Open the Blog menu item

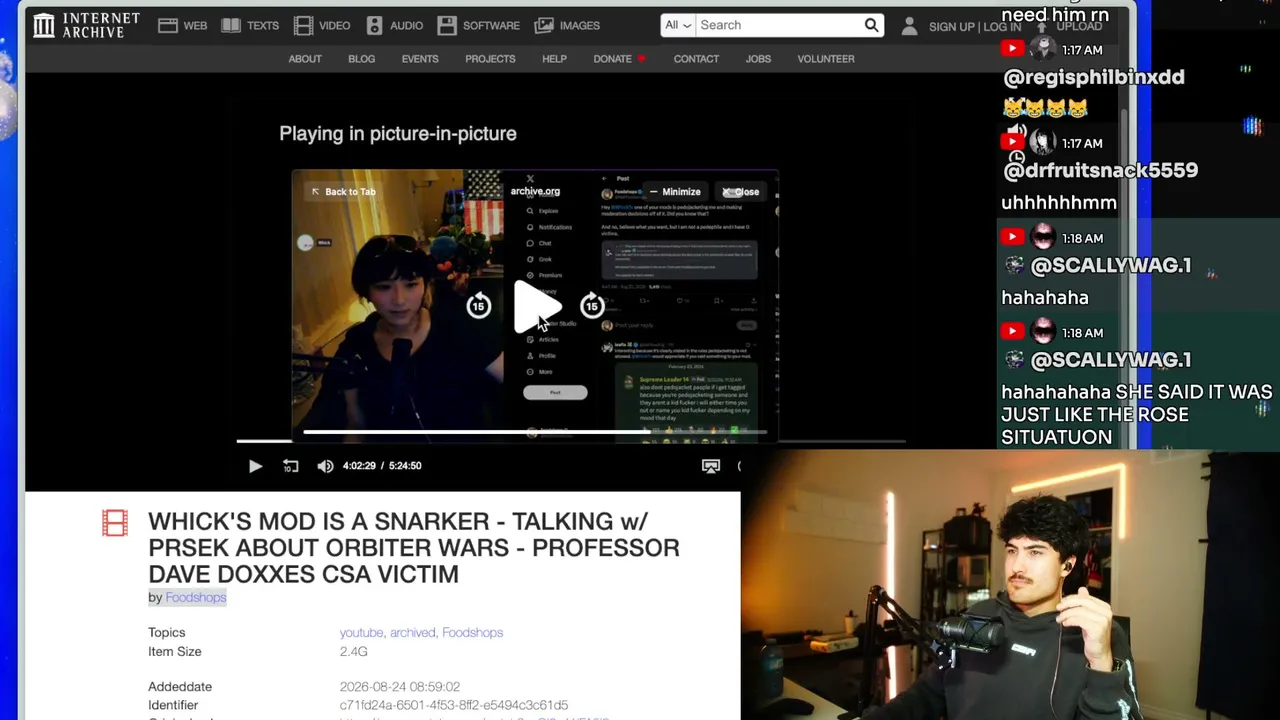[x=361, y=59]
